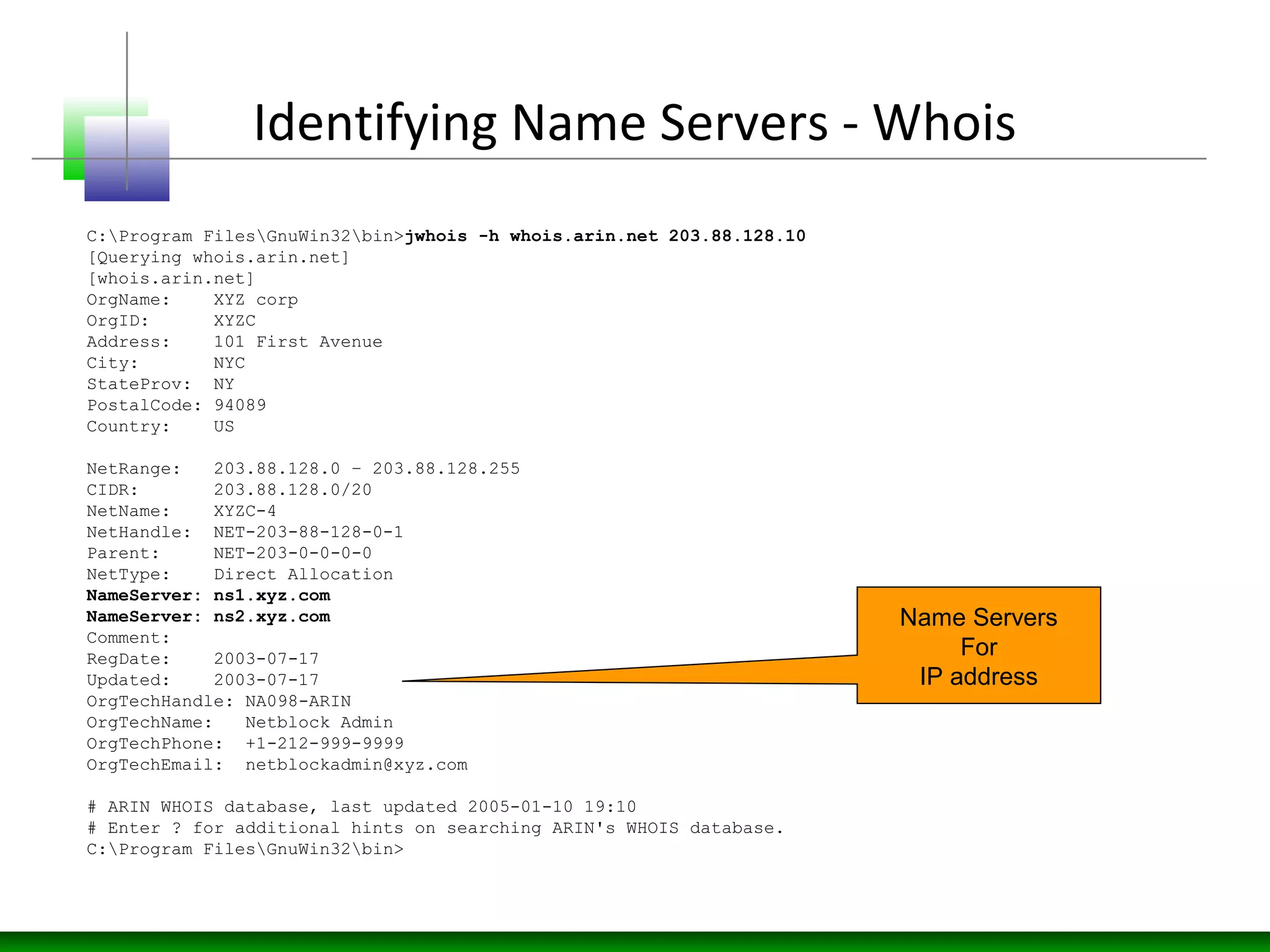Select the PostalCode value 94089
Screen dimensions: 1270x952
[240, 405]
